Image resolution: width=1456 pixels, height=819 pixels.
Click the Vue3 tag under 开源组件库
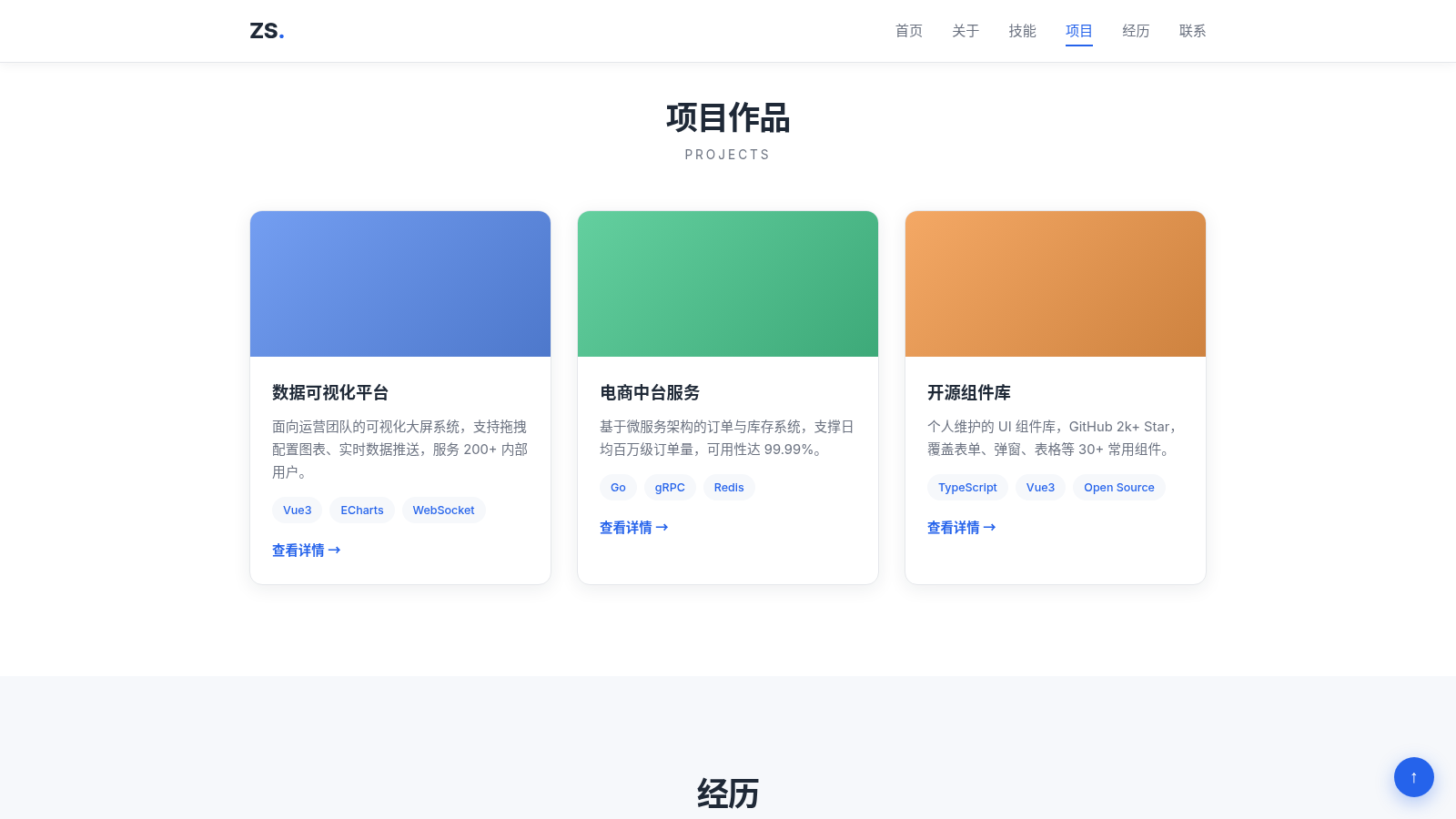(1040, 488)
